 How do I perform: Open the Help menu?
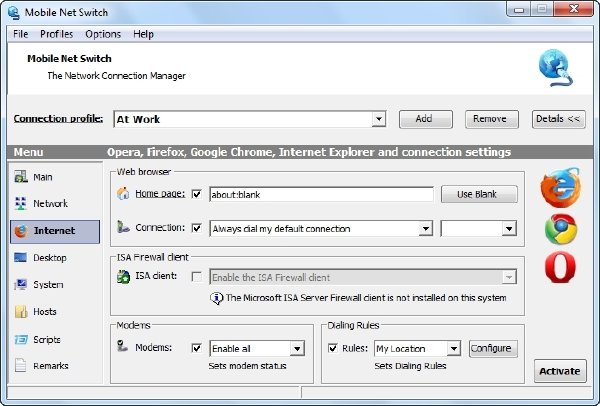click(x=143, y=34)
